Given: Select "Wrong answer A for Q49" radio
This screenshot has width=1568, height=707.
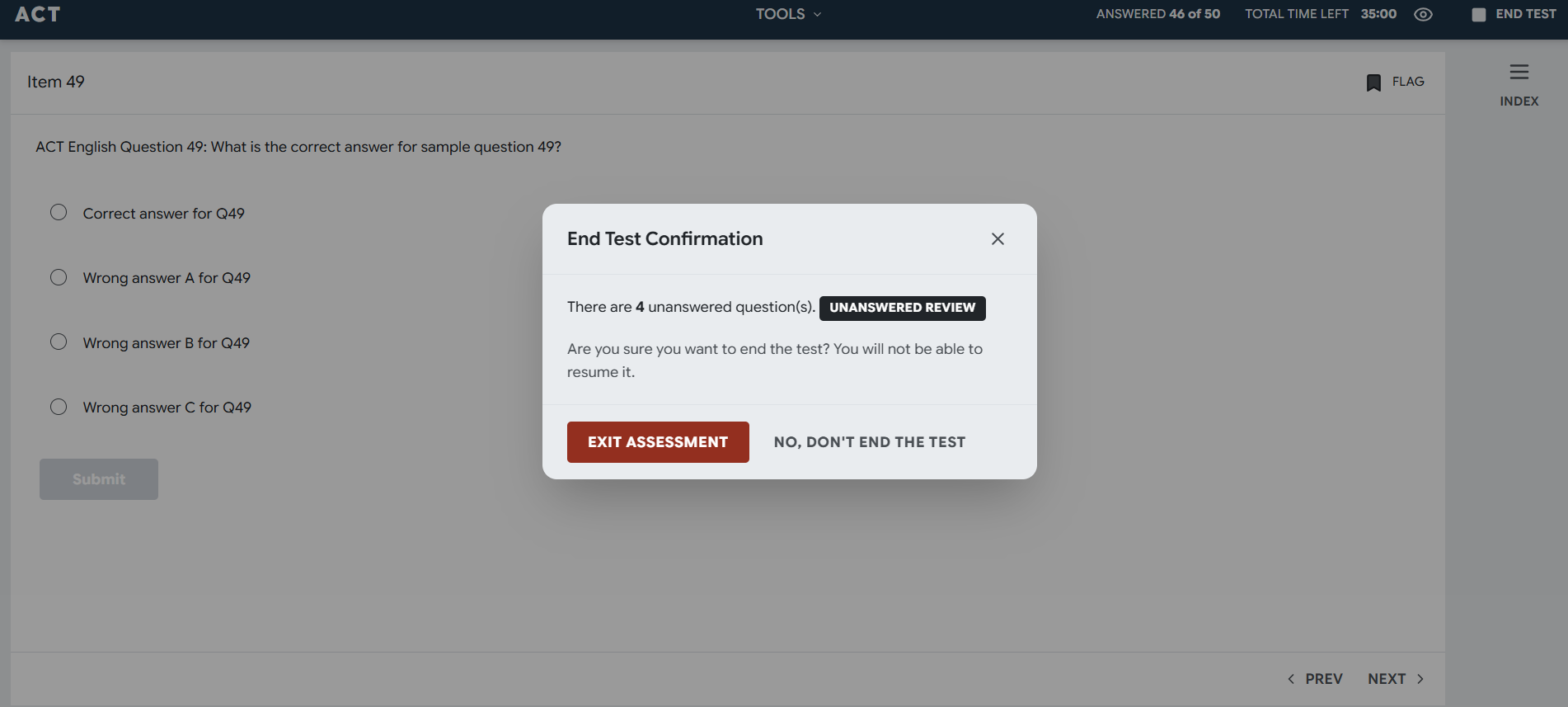Looking at the screenshot, I should [59, 277].
